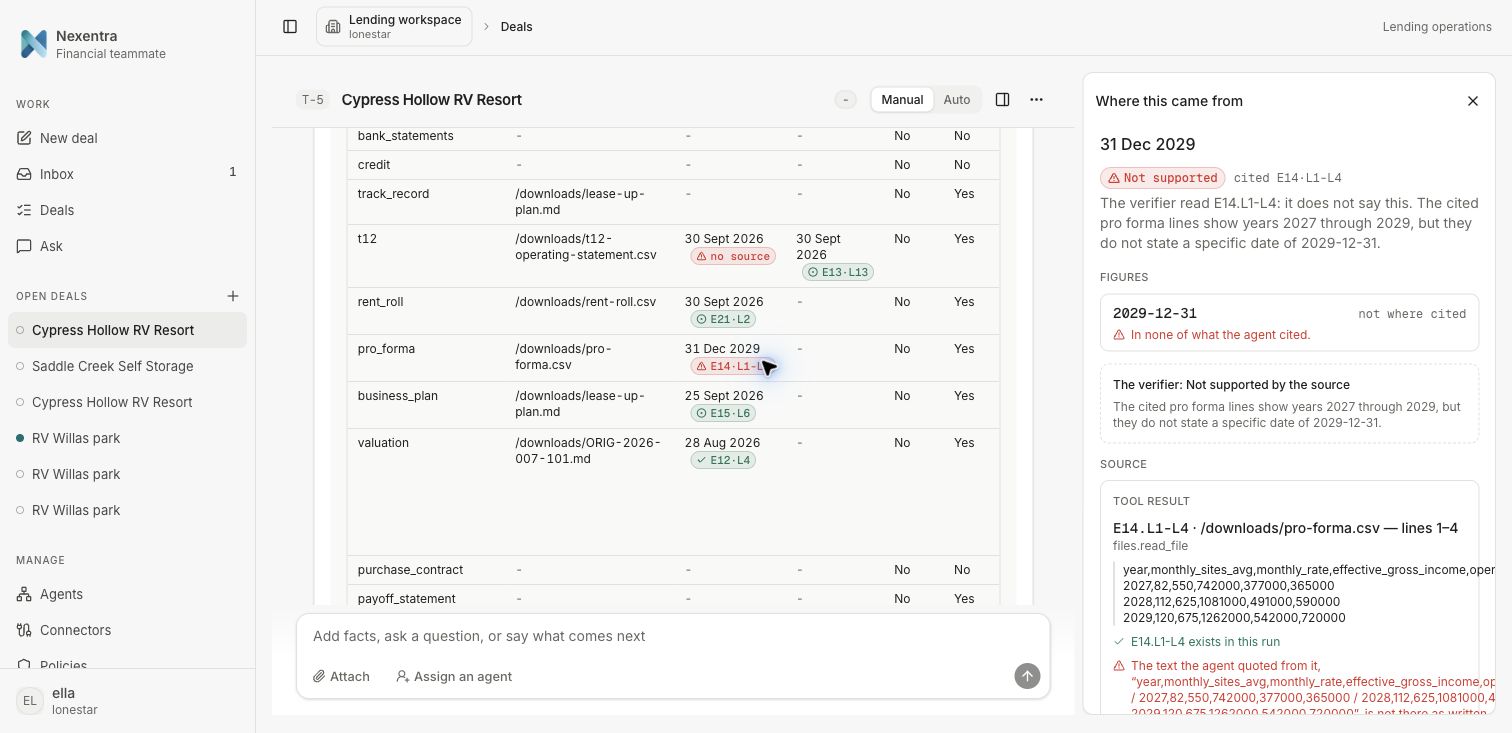This screenshot has height=733, width=1512.
Task: Click Assign an agent button
Action: tap(454, 676)
